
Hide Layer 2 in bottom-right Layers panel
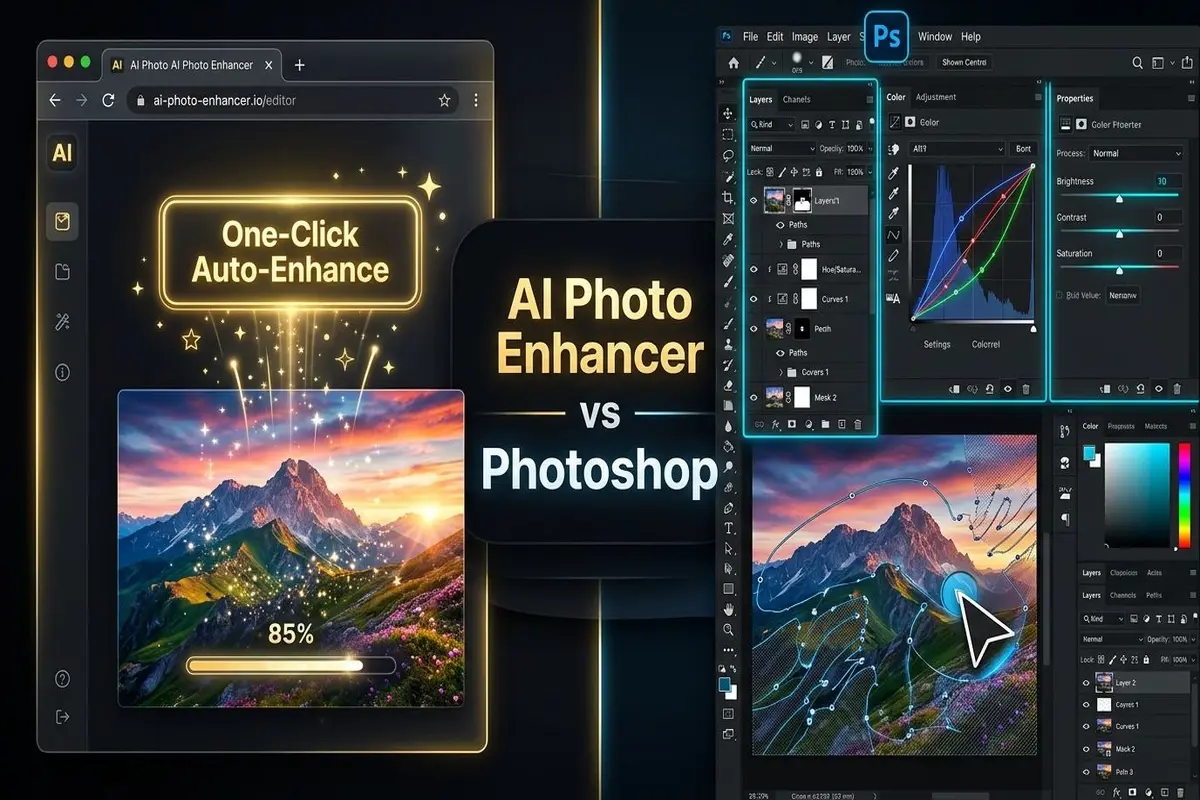[1086, 682]
